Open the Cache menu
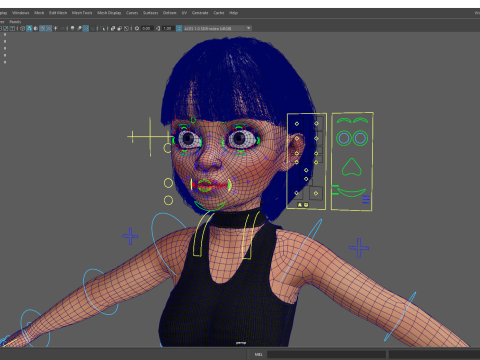This screenshot has height=360, width=480. [x=219, y=13]
